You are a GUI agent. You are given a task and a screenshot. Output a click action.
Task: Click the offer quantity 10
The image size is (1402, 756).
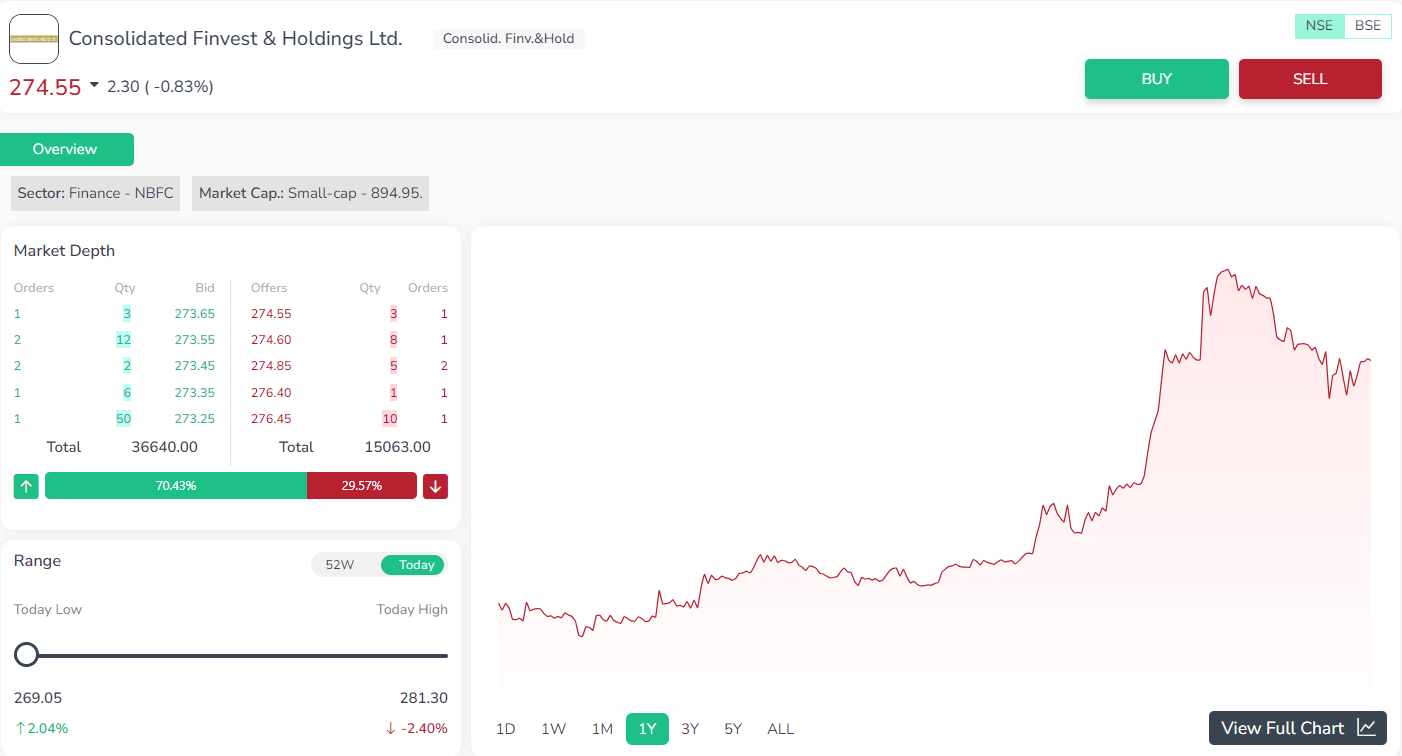389,419
